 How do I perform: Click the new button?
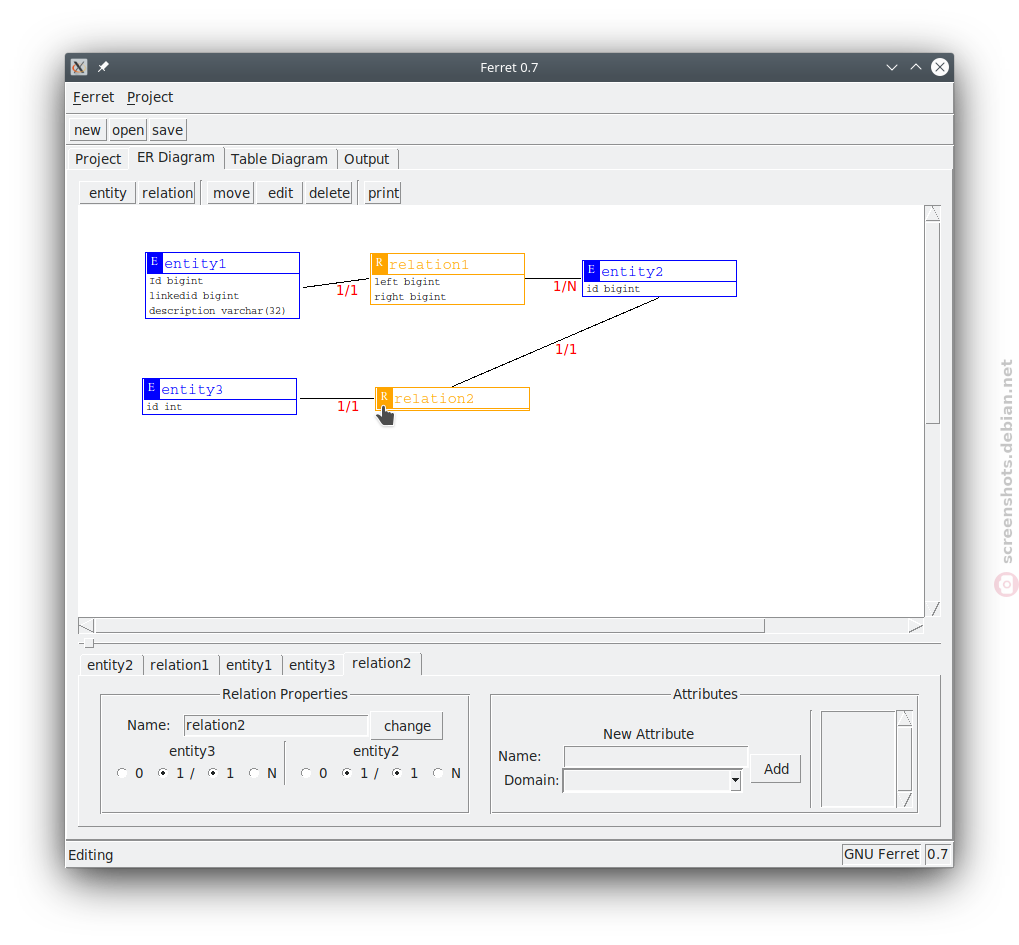87,130
